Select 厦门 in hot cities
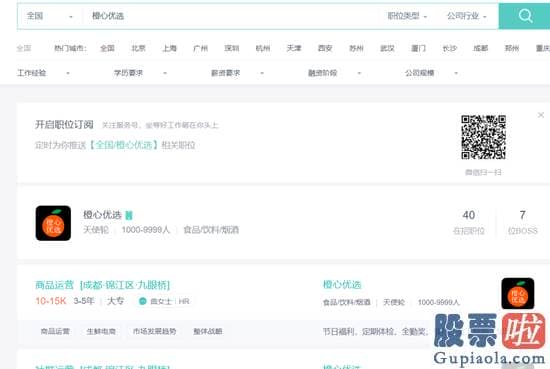 pyautogui.click(x=418, y=48)
